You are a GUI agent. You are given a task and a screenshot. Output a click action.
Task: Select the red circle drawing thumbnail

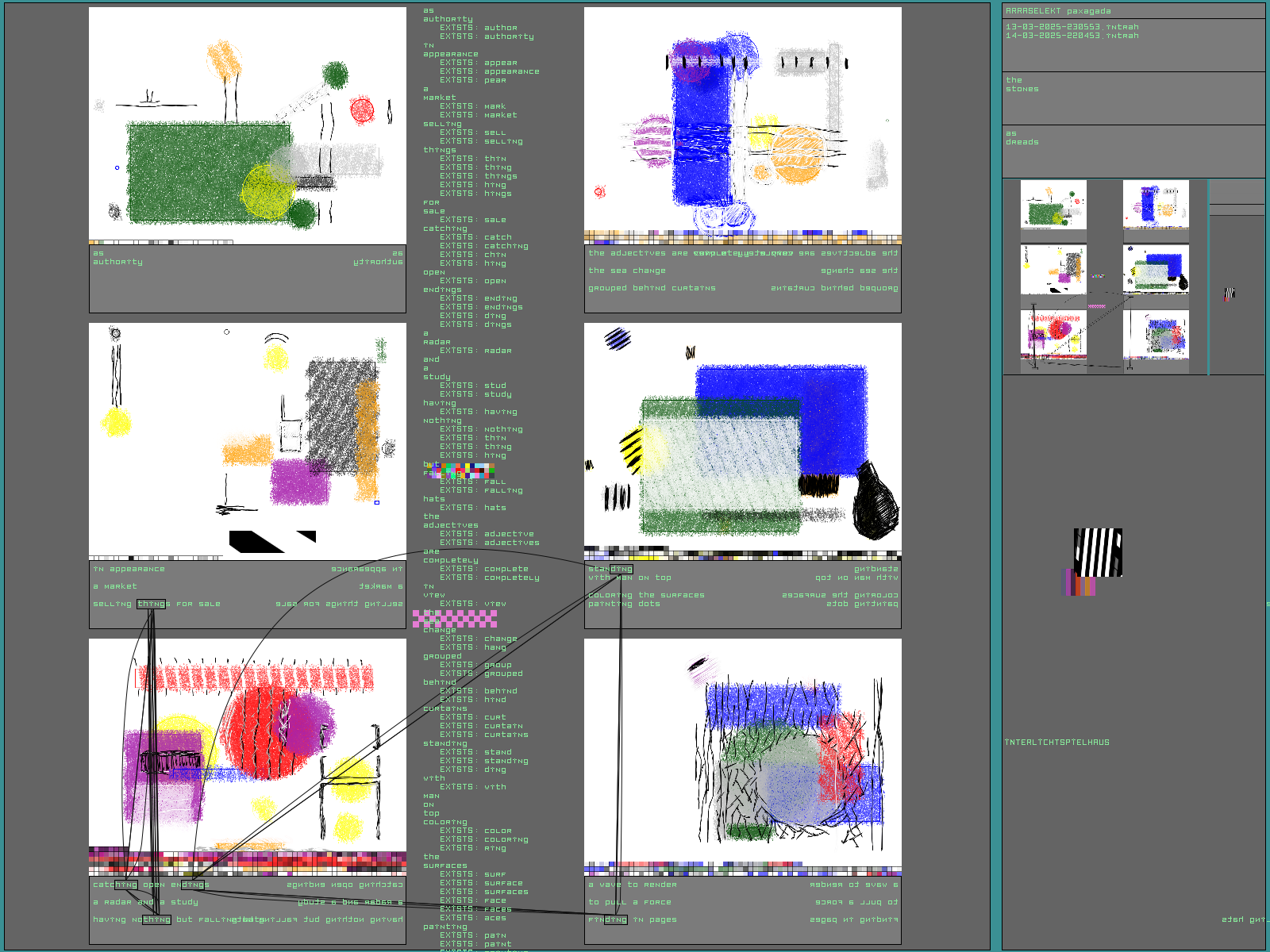(x=1053, y=334)
